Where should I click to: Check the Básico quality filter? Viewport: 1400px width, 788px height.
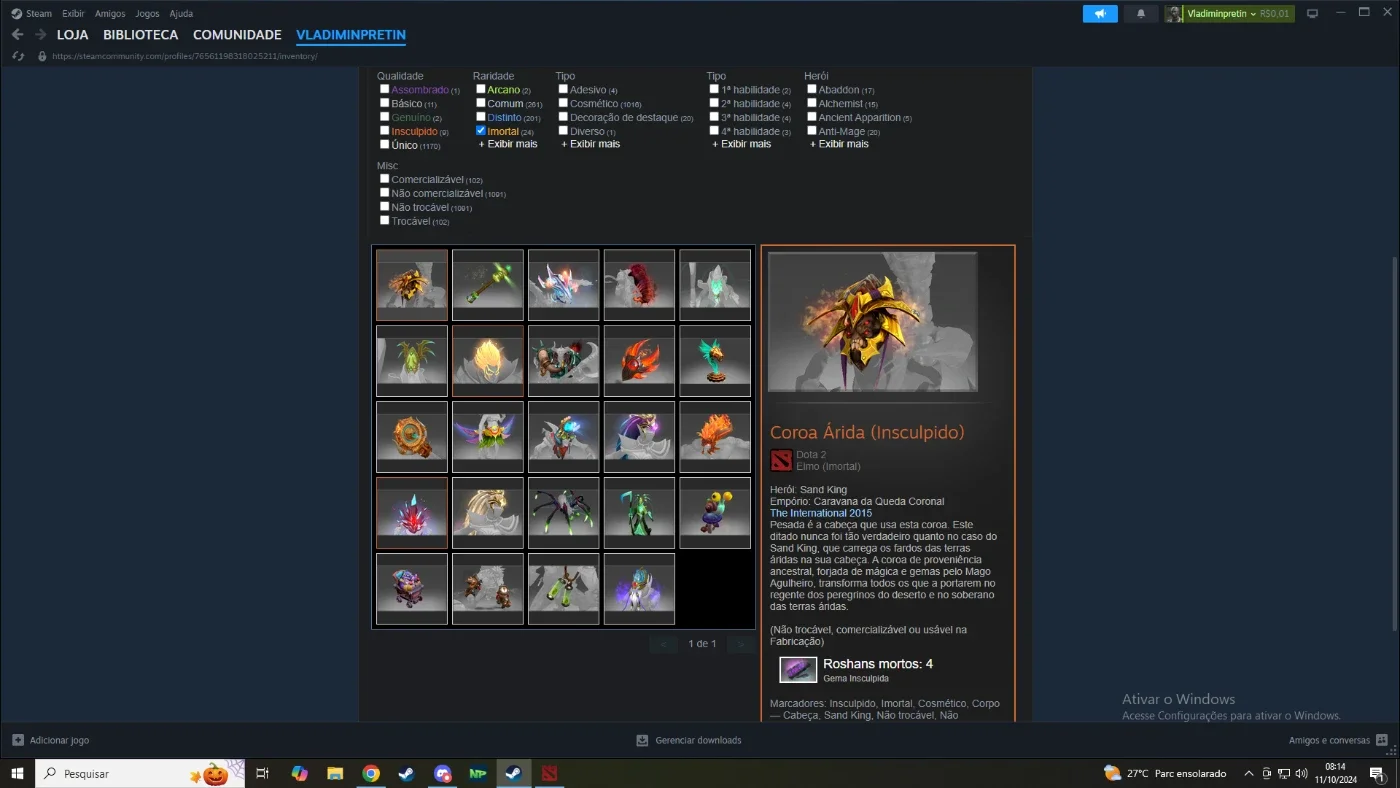384,103
